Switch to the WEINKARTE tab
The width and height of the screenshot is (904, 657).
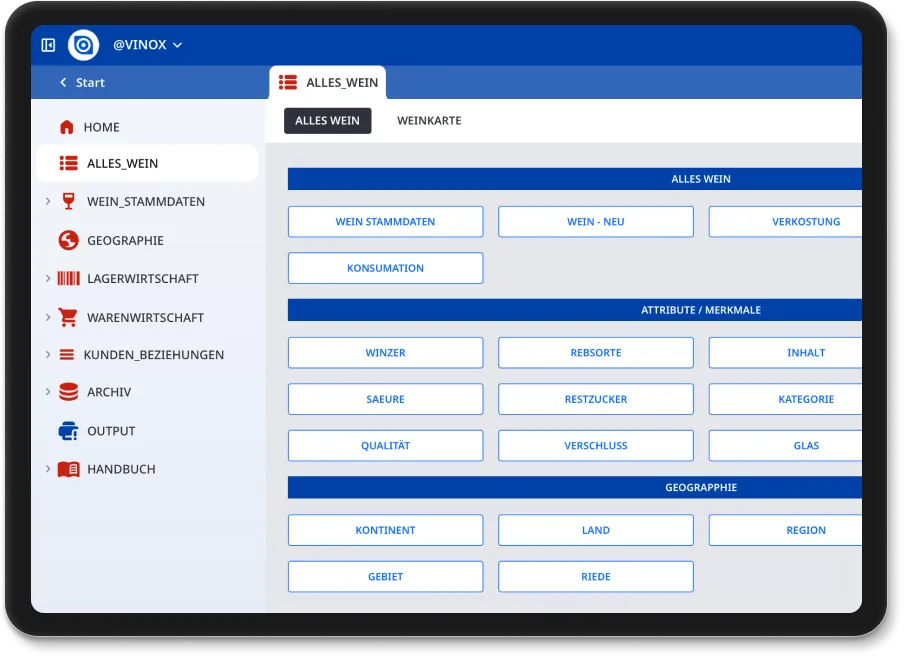click(x=429, y=121)
